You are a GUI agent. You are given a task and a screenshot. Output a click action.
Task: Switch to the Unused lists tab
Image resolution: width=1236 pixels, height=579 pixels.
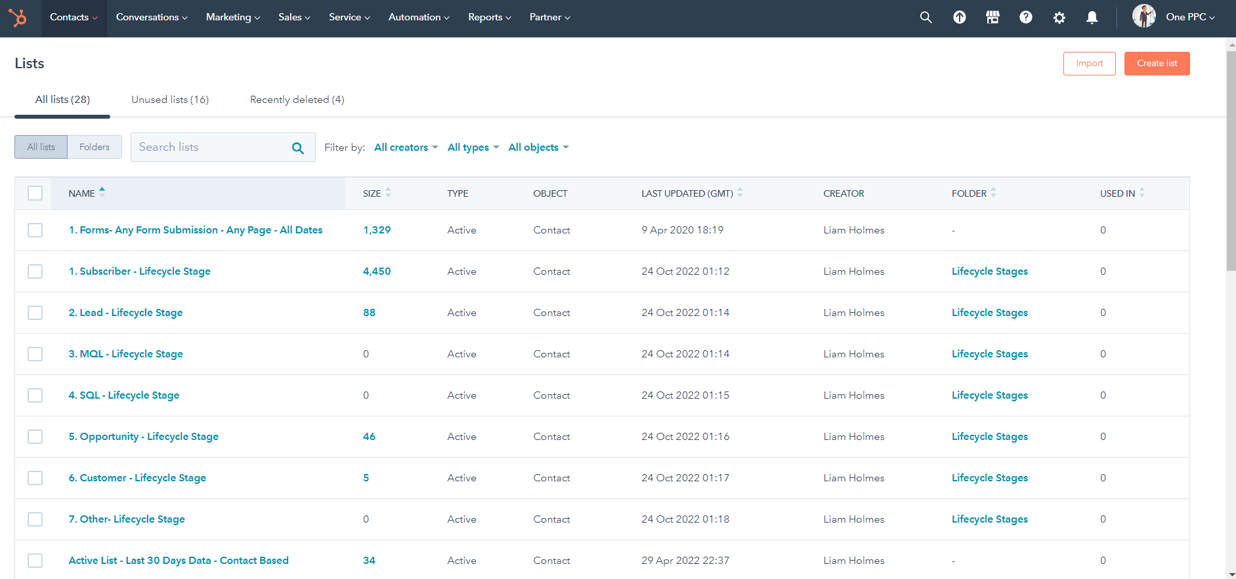click(x=170, y=100)
